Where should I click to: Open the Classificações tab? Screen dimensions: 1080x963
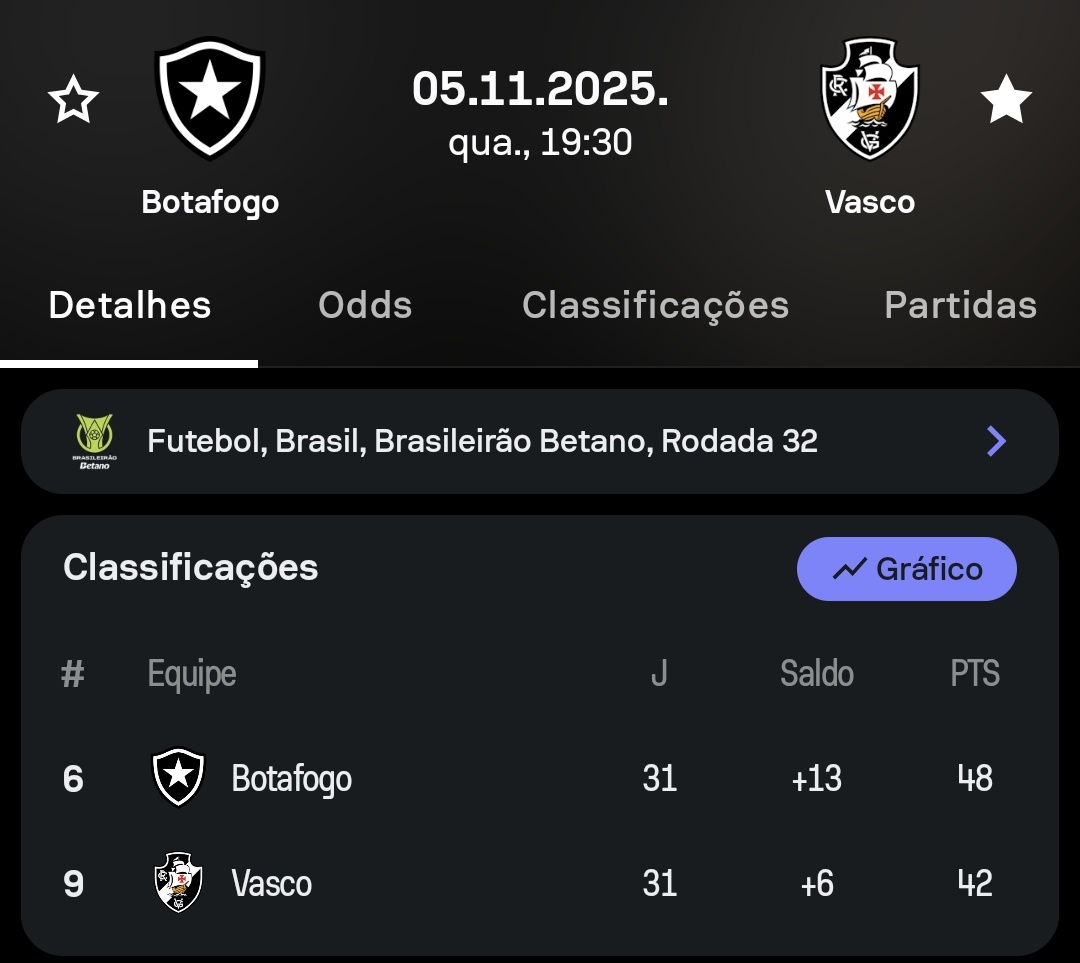pos(655,305)
